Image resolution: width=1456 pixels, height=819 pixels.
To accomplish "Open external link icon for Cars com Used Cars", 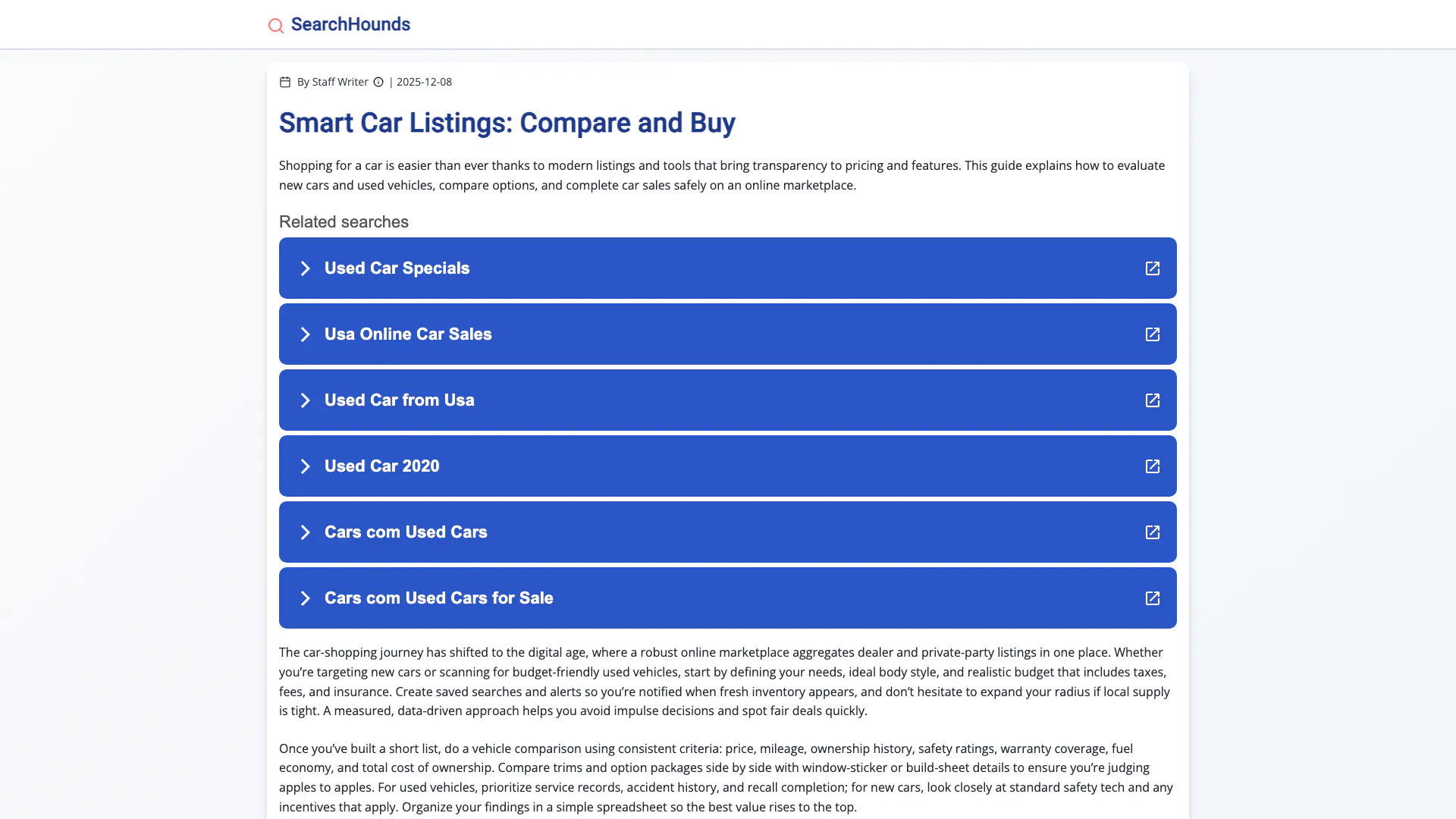I will 1152,532.
